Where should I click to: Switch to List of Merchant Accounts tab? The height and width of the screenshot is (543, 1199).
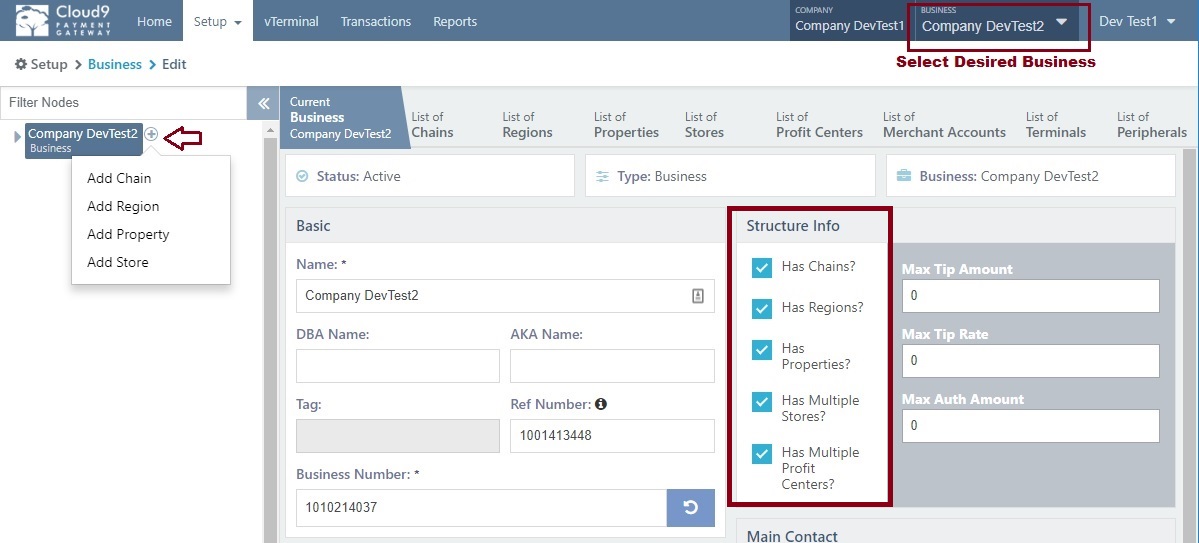[944, 125]
